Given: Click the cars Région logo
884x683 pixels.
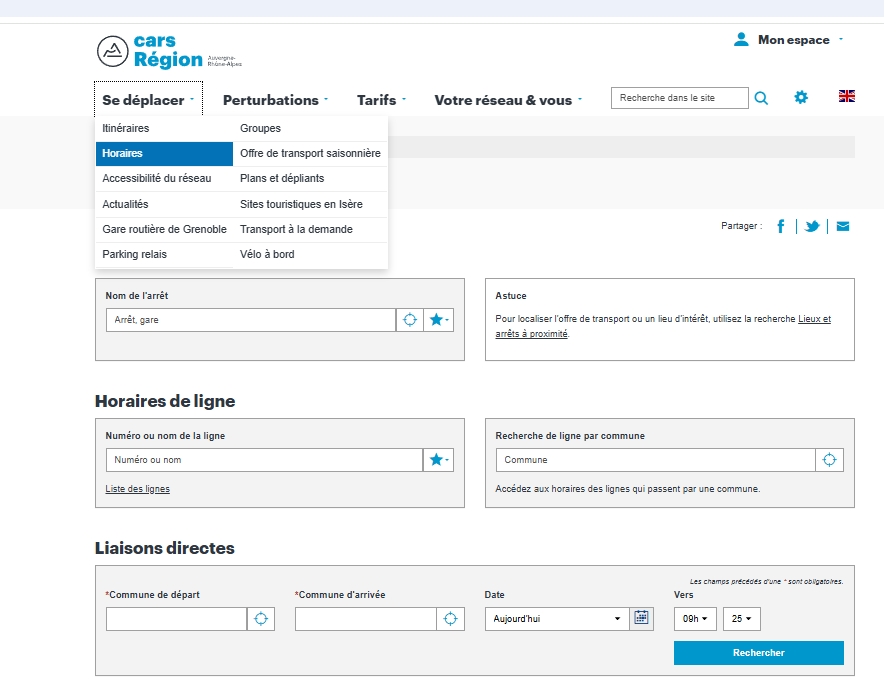Looking at the screenshot, I should 168,51.
